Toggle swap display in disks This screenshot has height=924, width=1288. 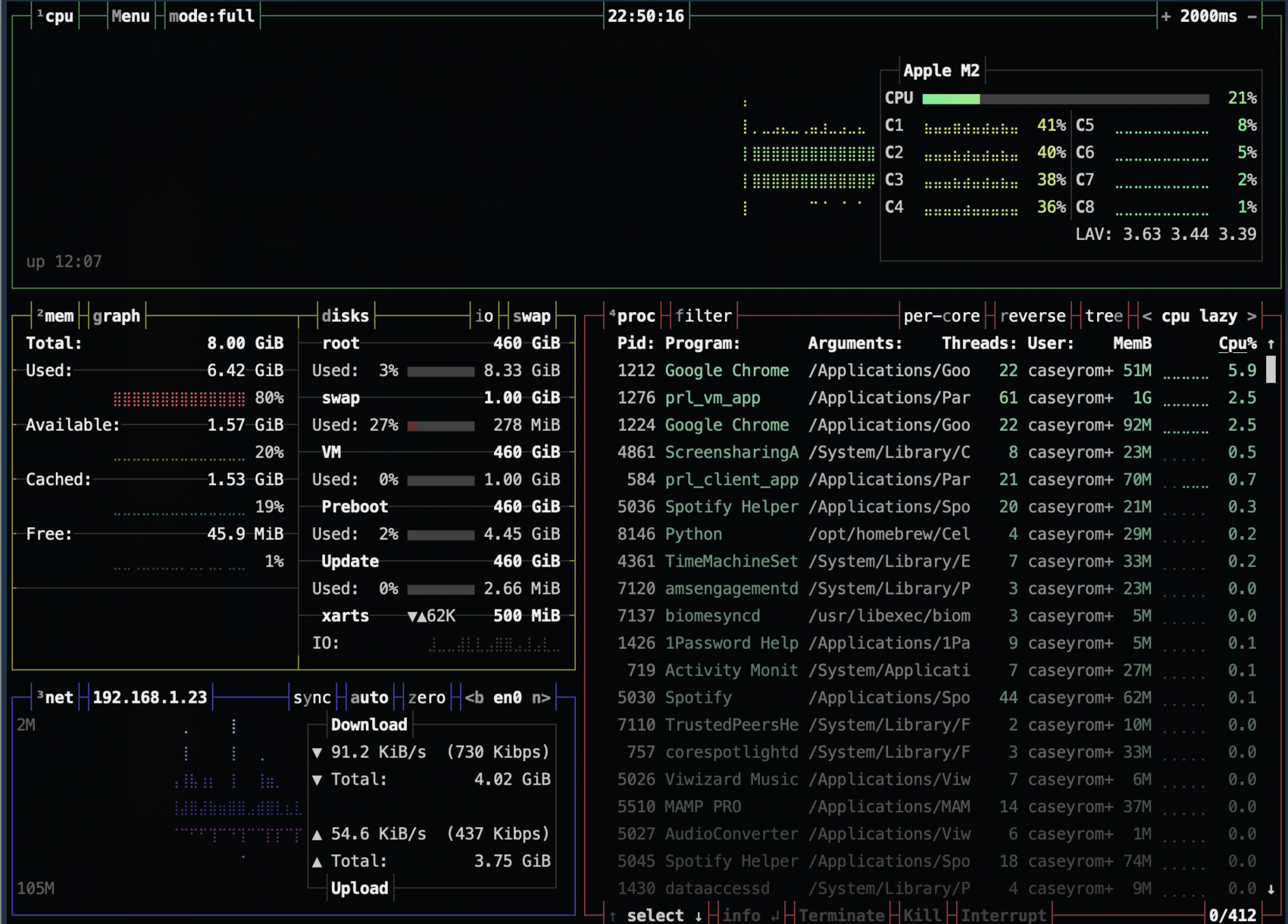pos(532,316)
